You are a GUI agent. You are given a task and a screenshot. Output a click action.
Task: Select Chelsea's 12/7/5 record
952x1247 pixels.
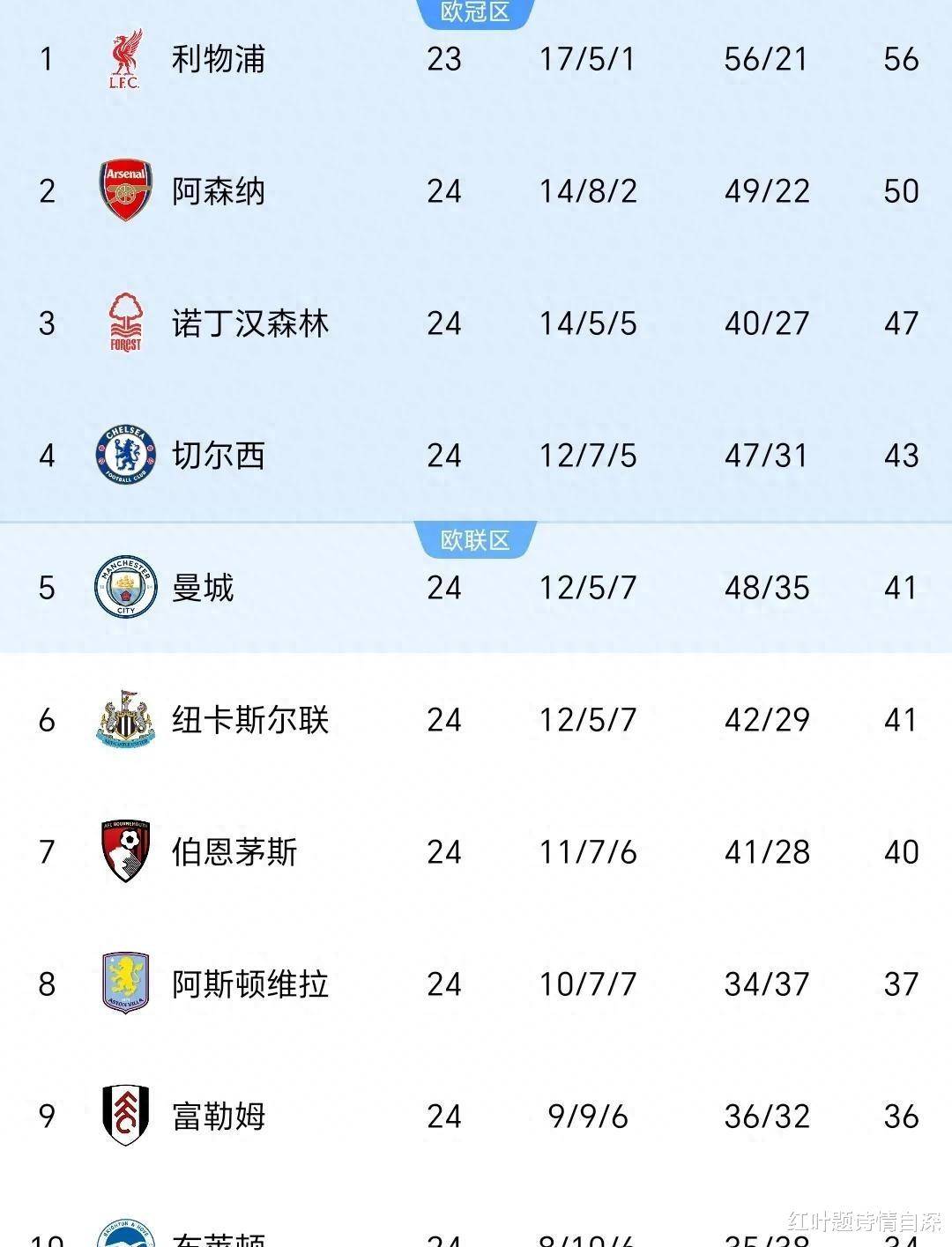click(x=588, y=456)
